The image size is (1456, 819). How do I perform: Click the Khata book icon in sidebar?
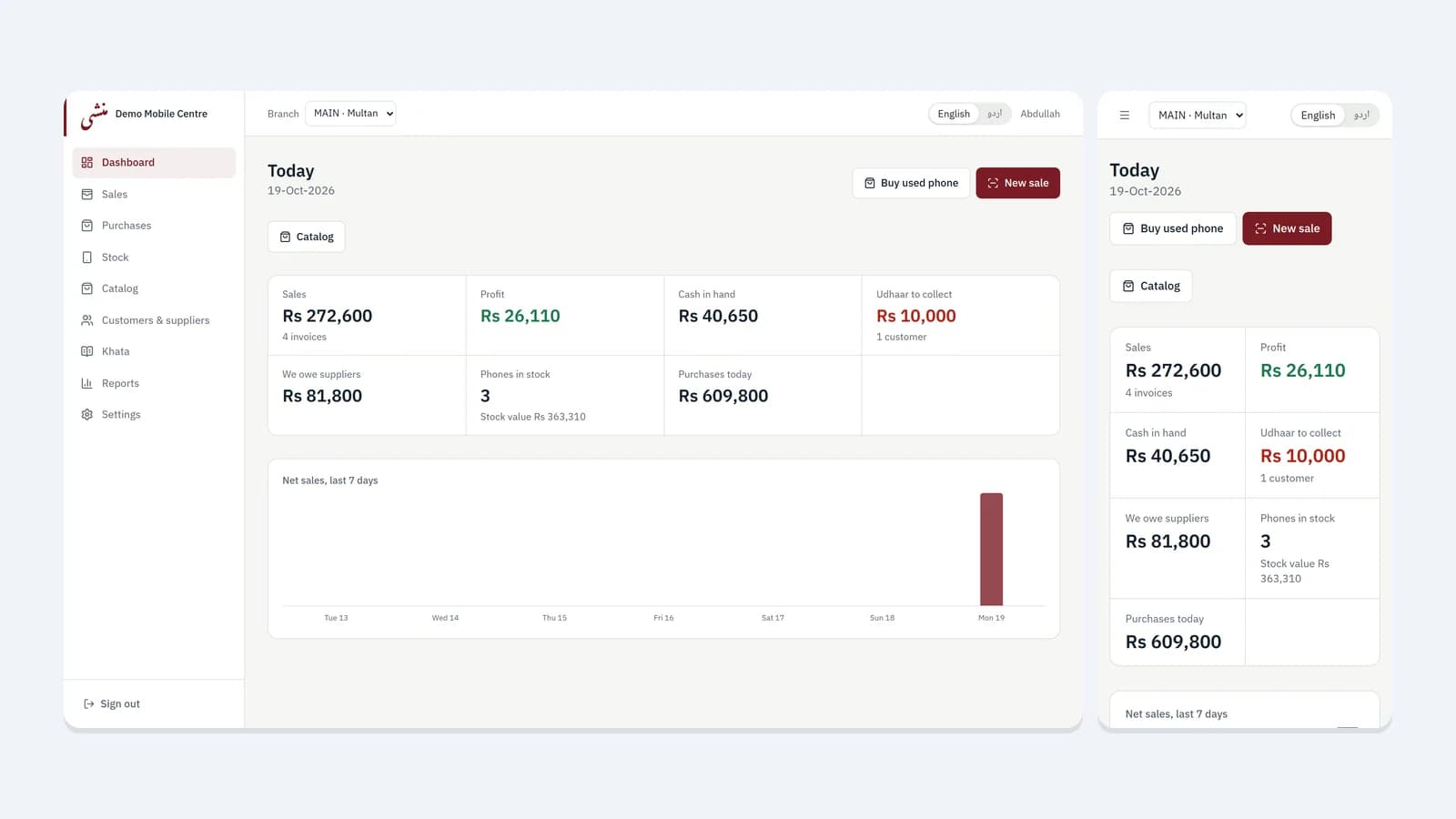[87, 351]
